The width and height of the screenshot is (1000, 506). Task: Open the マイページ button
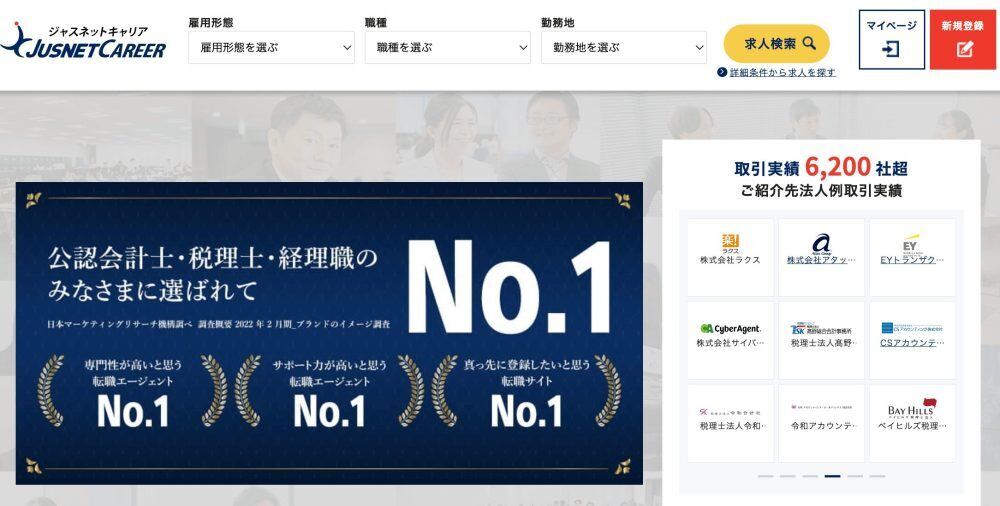(x=891, y=40)
